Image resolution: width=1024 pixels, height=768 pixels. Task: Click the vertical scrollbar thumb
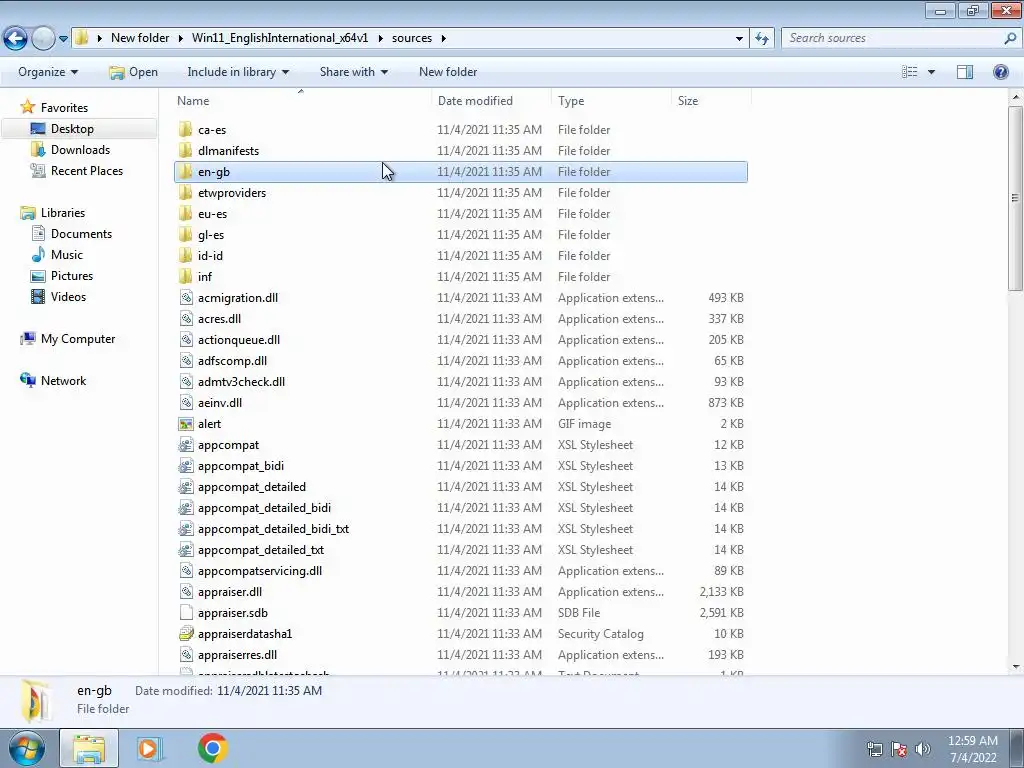[x=1015, y=198]
